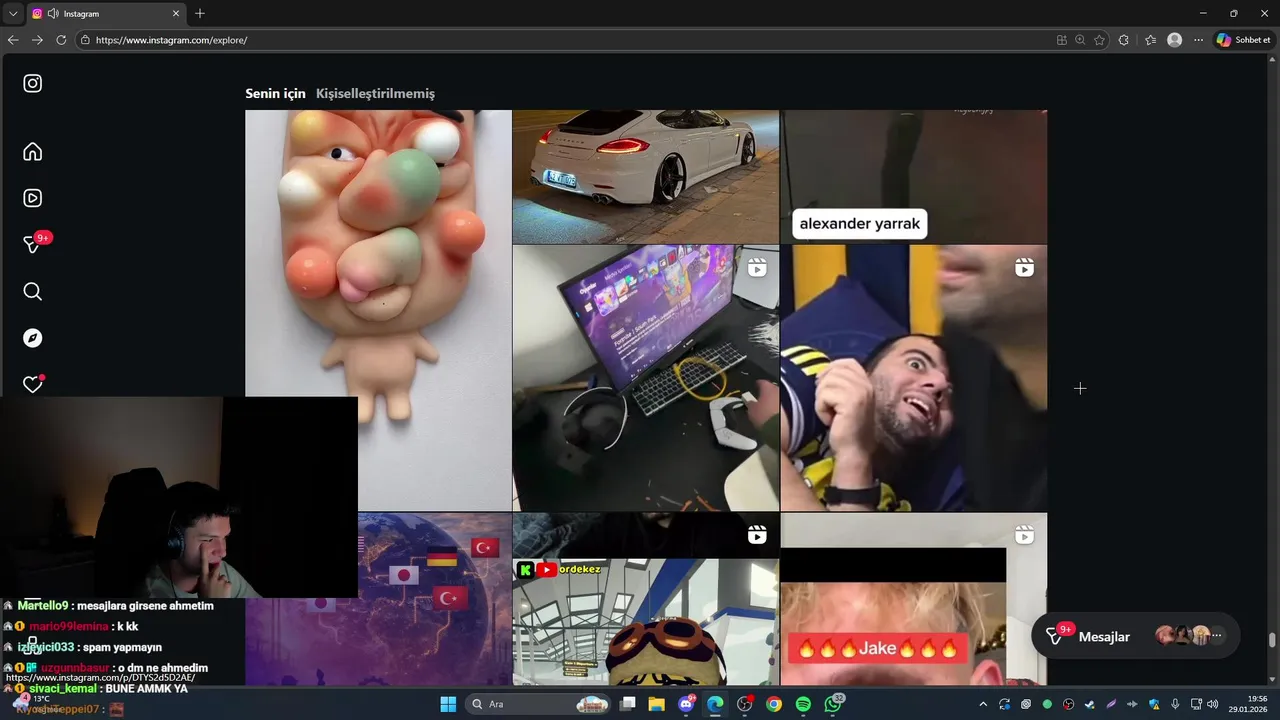Go to Instagram Home feed icon

(33, 151)
